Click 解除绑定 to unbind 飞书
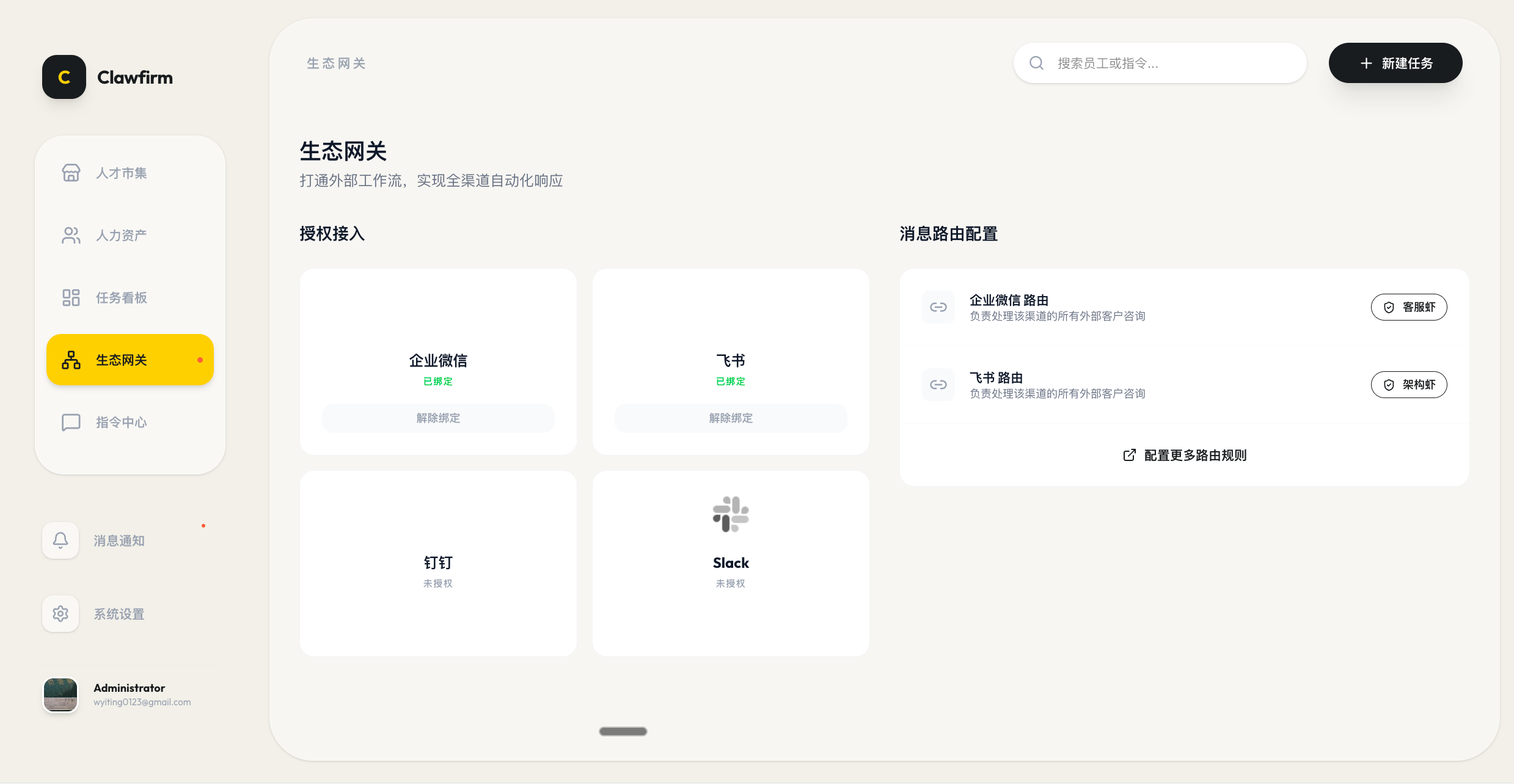This screenshot has width=1514, height=784. click(731, 418)
